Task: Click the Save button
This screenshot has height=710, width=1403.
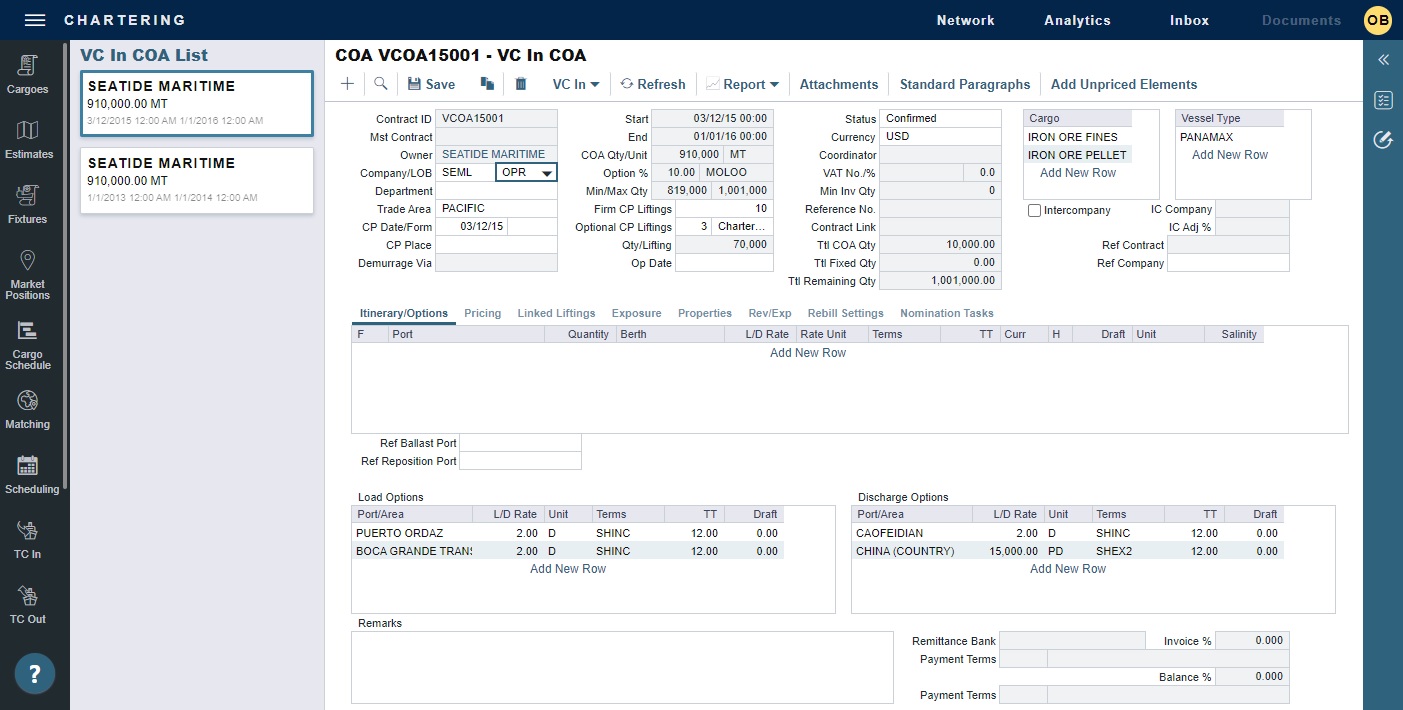Action: [431, 85]
